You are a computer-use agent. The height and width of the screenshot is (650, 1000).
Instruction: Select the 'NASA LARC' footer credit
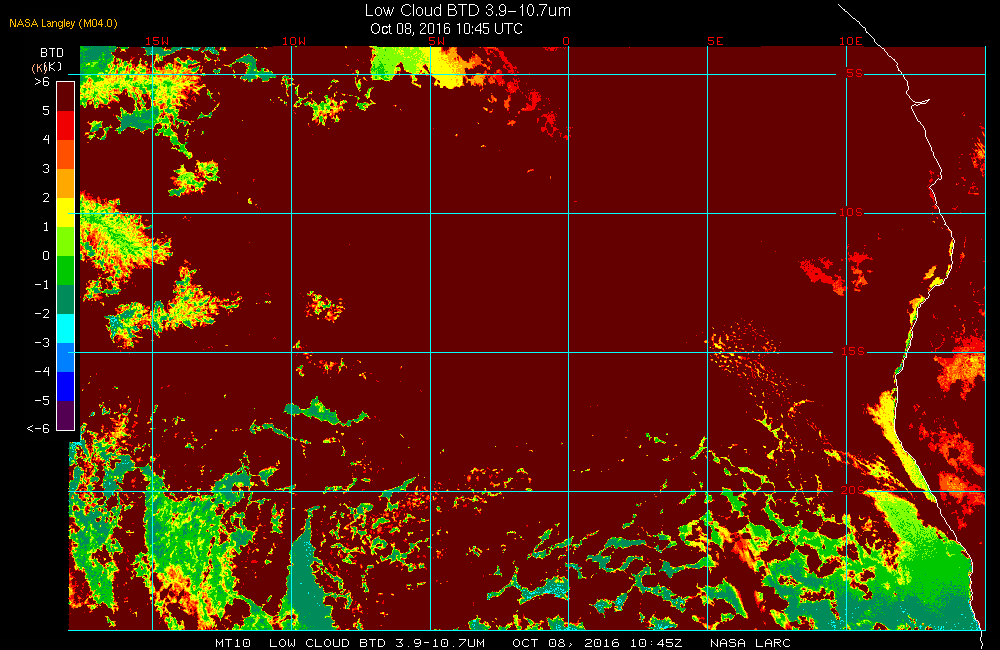point(751,643)
